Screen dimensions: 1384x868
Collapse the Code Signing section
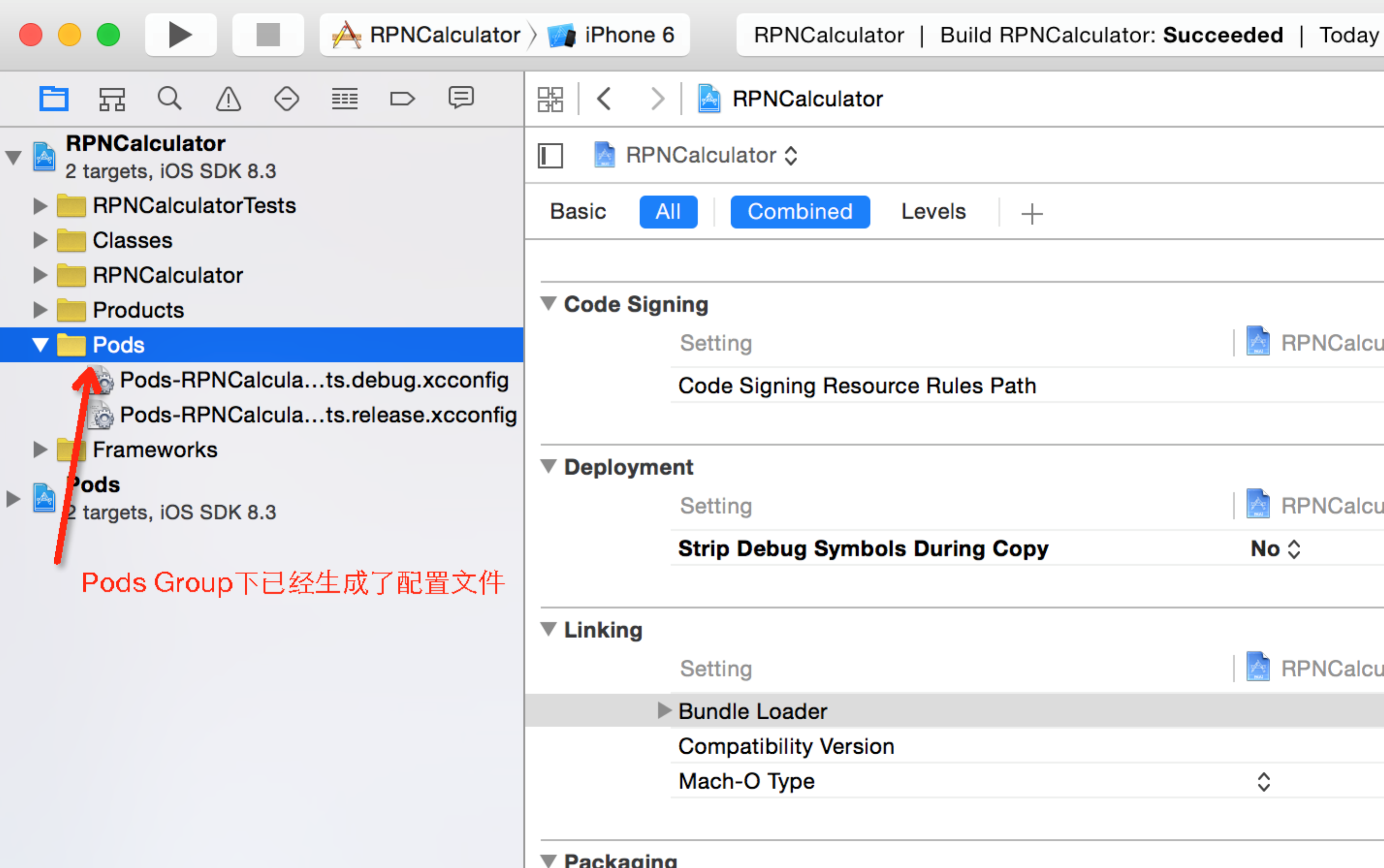tap(549, 303)
